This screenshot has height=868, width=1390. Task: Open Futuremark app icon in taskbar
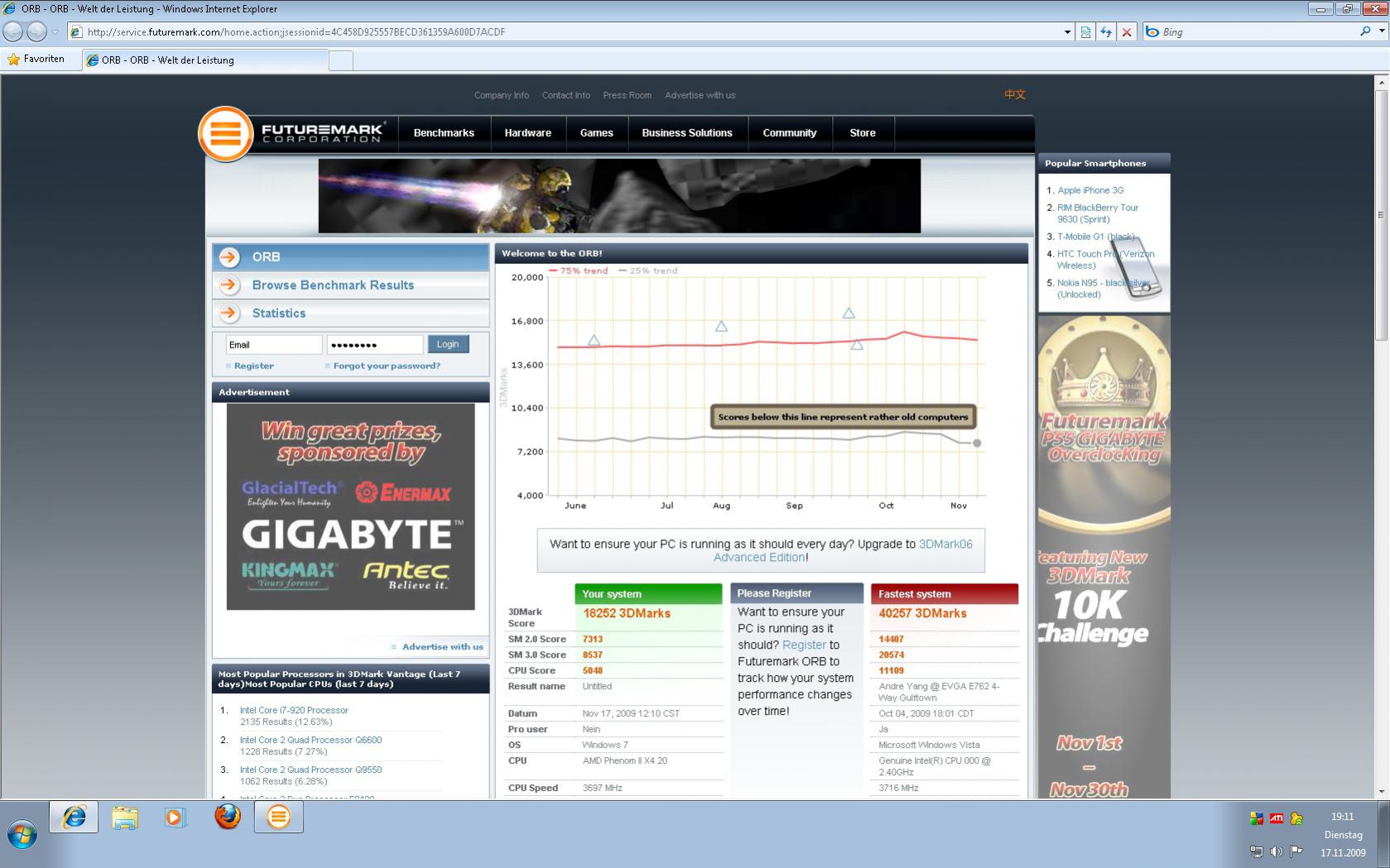tap(278, 817)
